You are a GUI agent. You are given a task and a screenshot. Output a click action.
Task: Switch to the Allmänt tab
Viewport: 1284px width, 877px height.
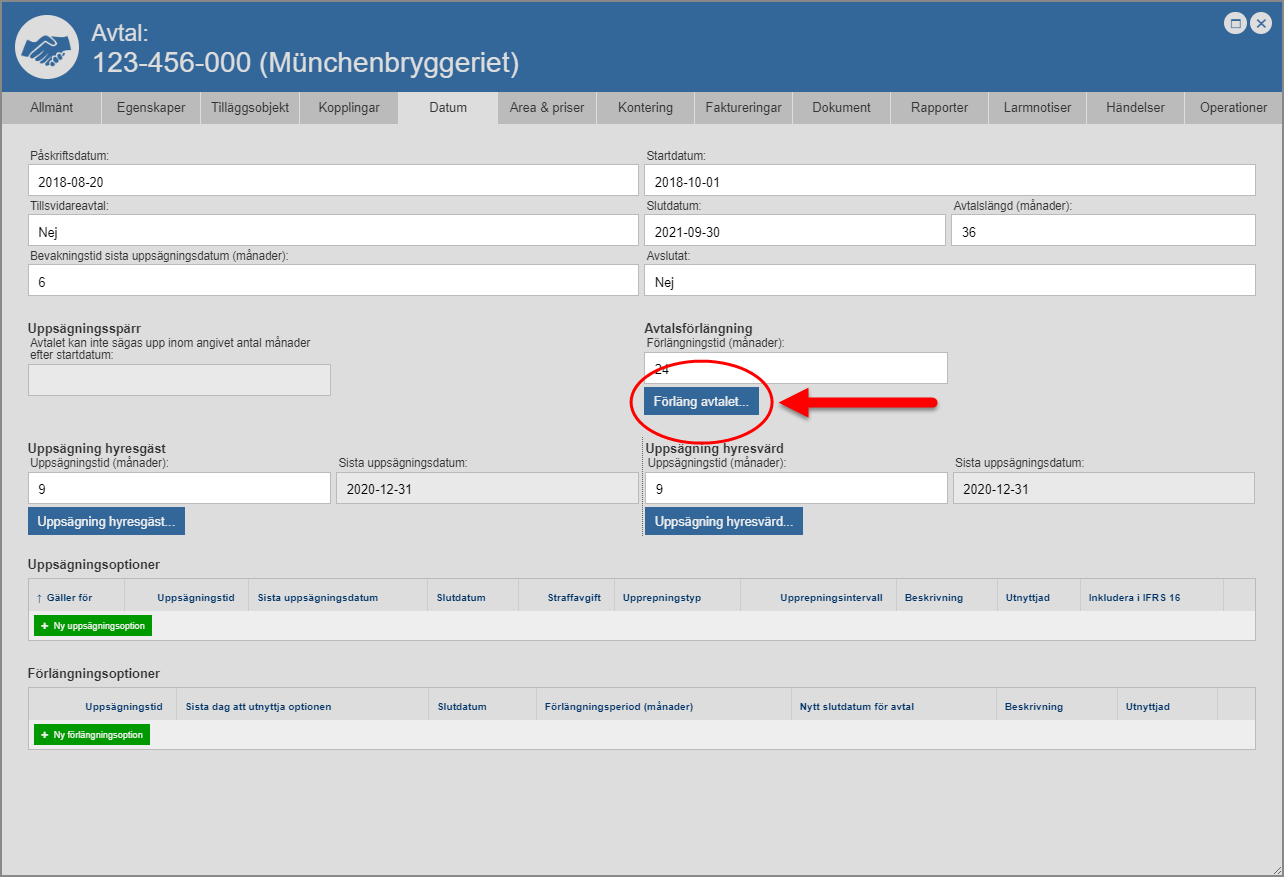click(x=51, y=108)
